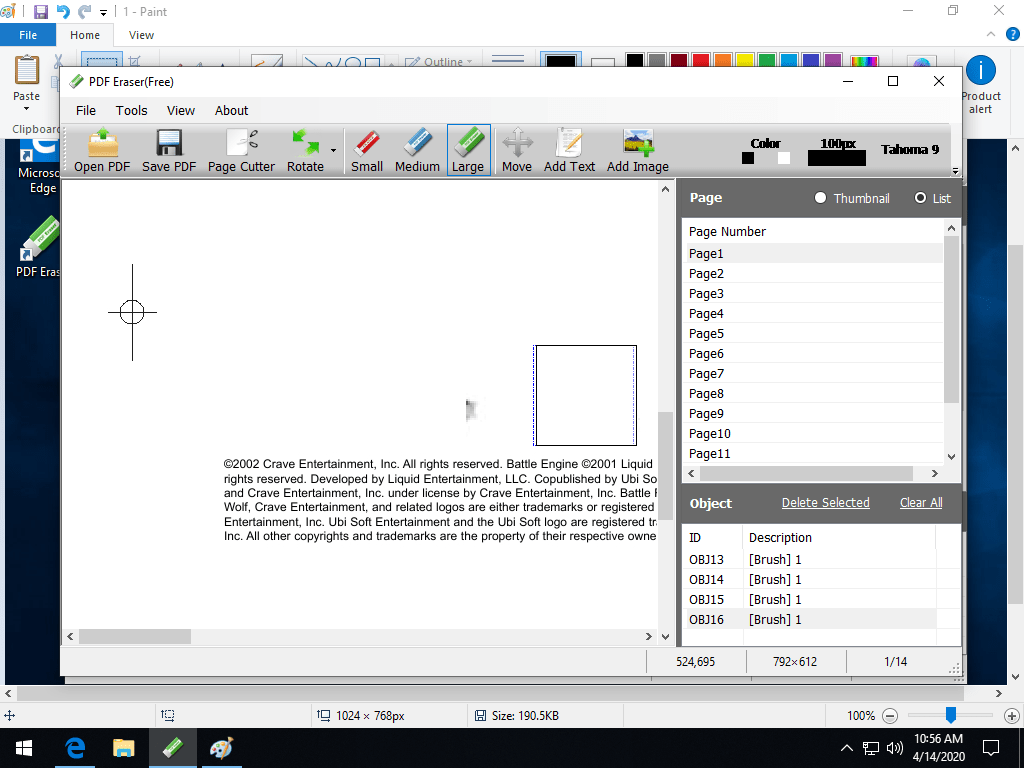Viewport: 1024px width, 768px height.
Task: Pick red color in Paint's palette
Action: tap(701, 61)
